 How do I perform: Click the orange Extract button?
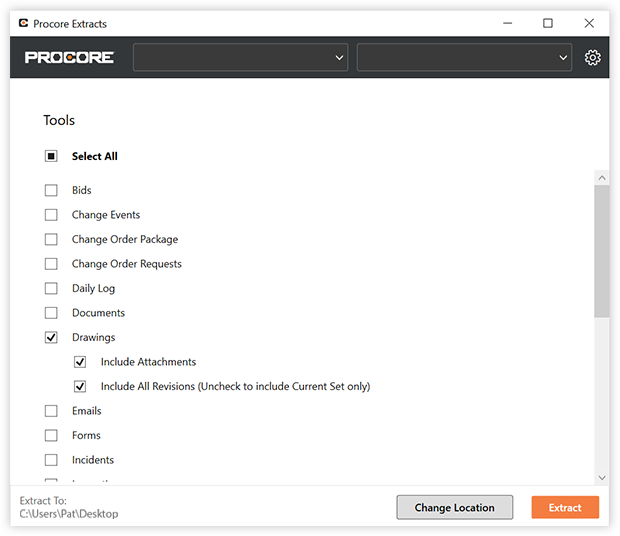coord(565,507)
